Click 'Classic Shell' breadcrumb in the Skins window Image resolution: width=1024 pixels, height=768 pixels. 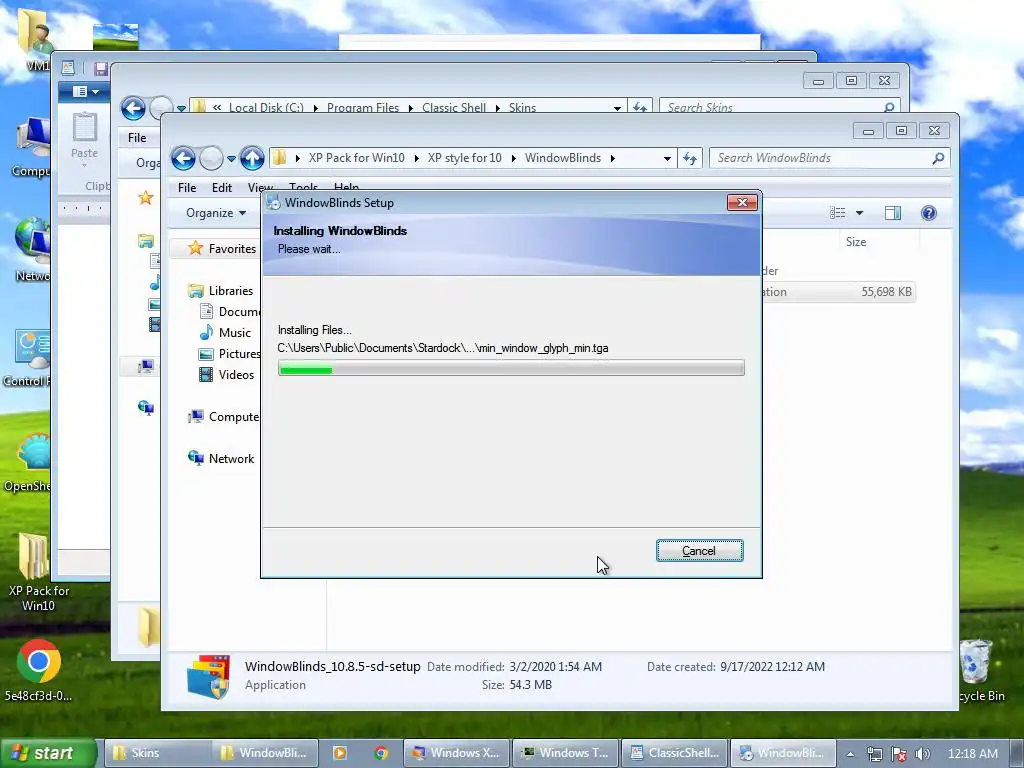click(x=454, y=107)
